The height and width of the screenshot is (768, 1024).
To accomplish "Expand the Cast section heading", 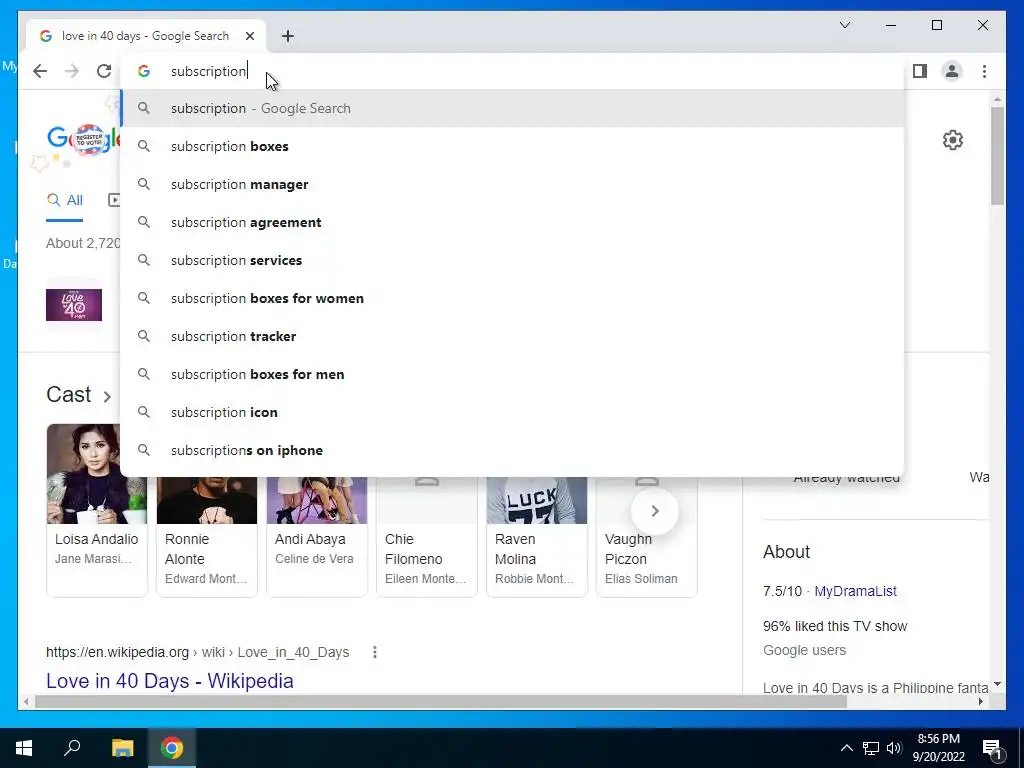I will tap(78, 394).
